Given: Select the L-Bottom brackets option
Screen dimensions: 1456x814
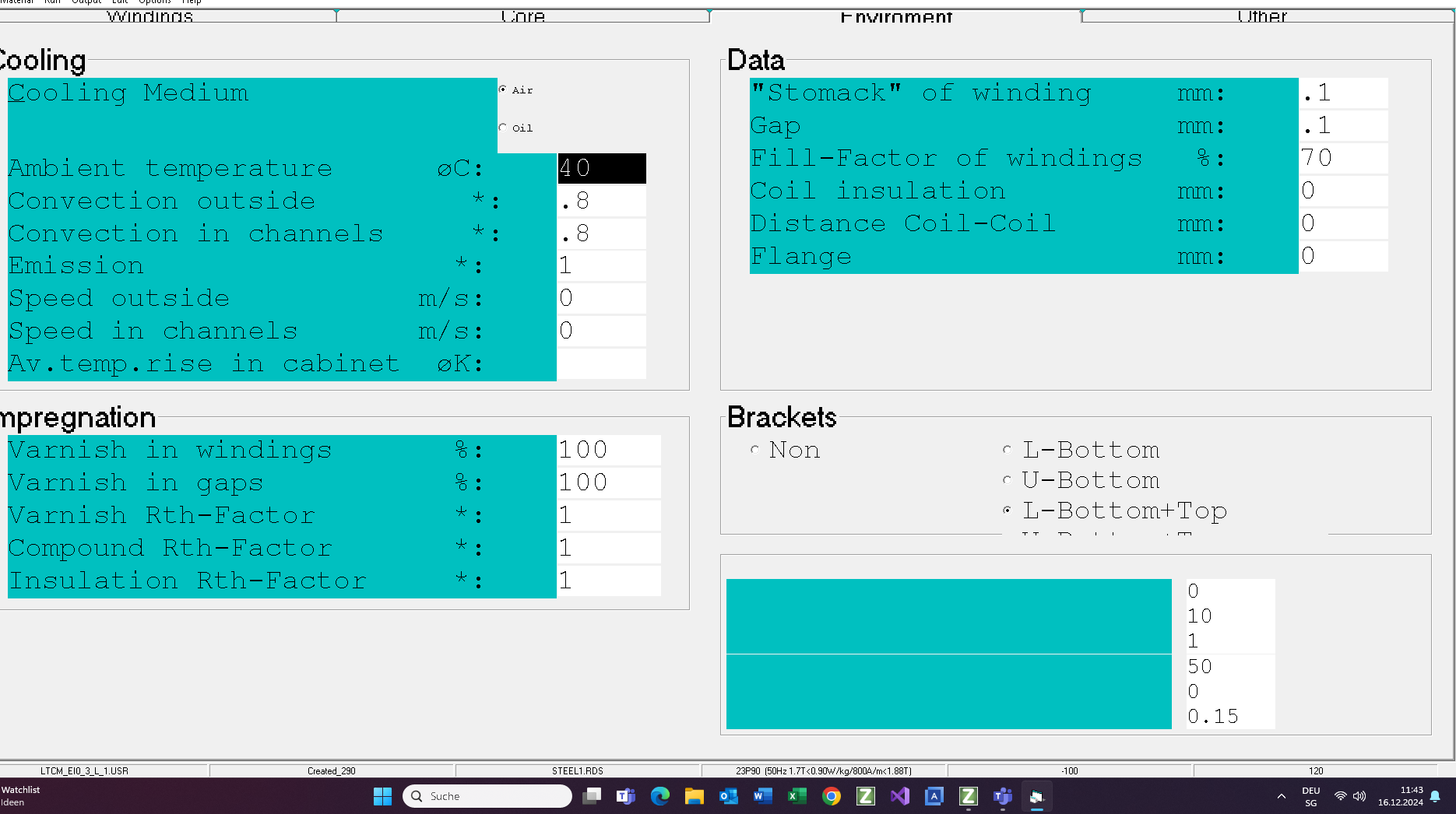Looking at the screenshot, I should click(x=1007, y=450).
